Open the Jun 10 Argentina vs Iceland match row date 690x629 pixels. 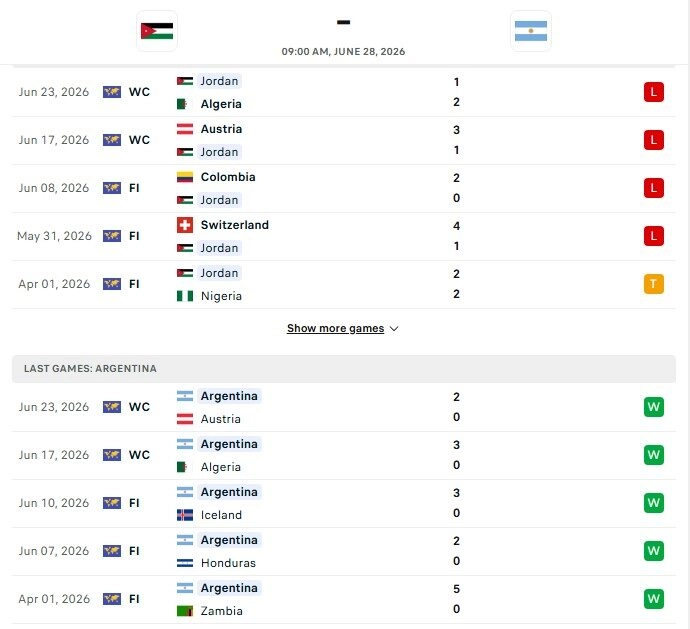(x=54, y=503)
